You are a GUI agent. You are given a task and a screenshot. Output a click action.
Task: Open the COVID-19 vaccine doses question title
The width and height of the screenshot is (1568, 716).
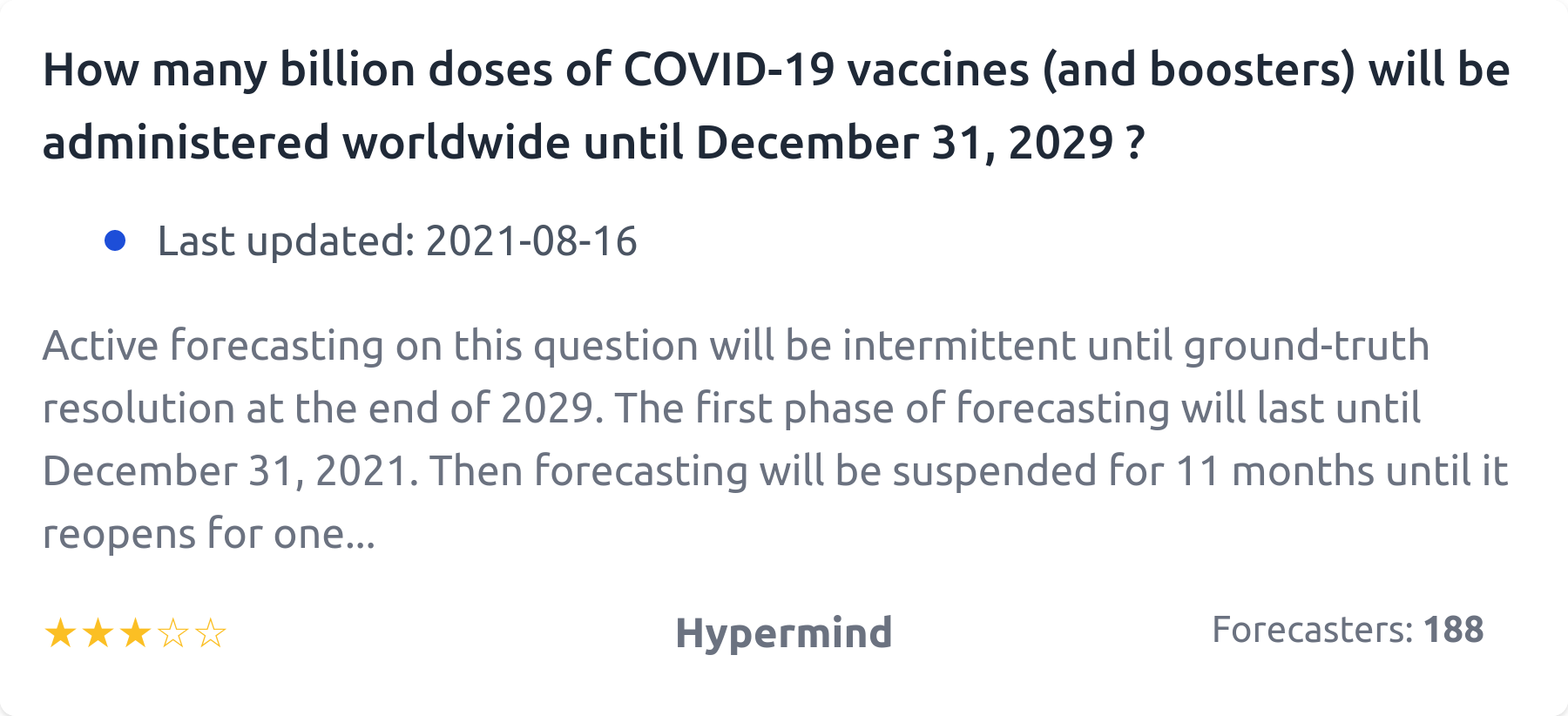(775, 105)
